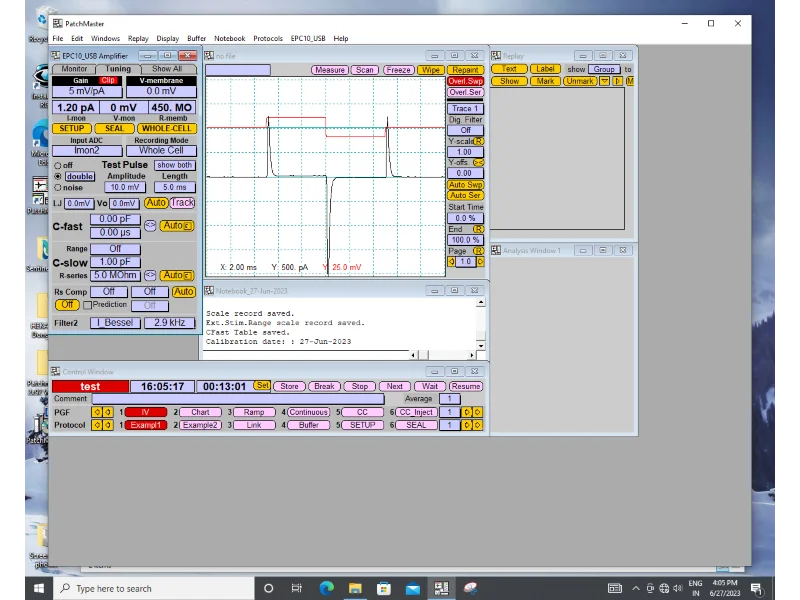The height and width of the screenshot is (600, 800).
Task: Click the Y-scale reset R icon
Action: pyautogui.click(x=478, y=142)
